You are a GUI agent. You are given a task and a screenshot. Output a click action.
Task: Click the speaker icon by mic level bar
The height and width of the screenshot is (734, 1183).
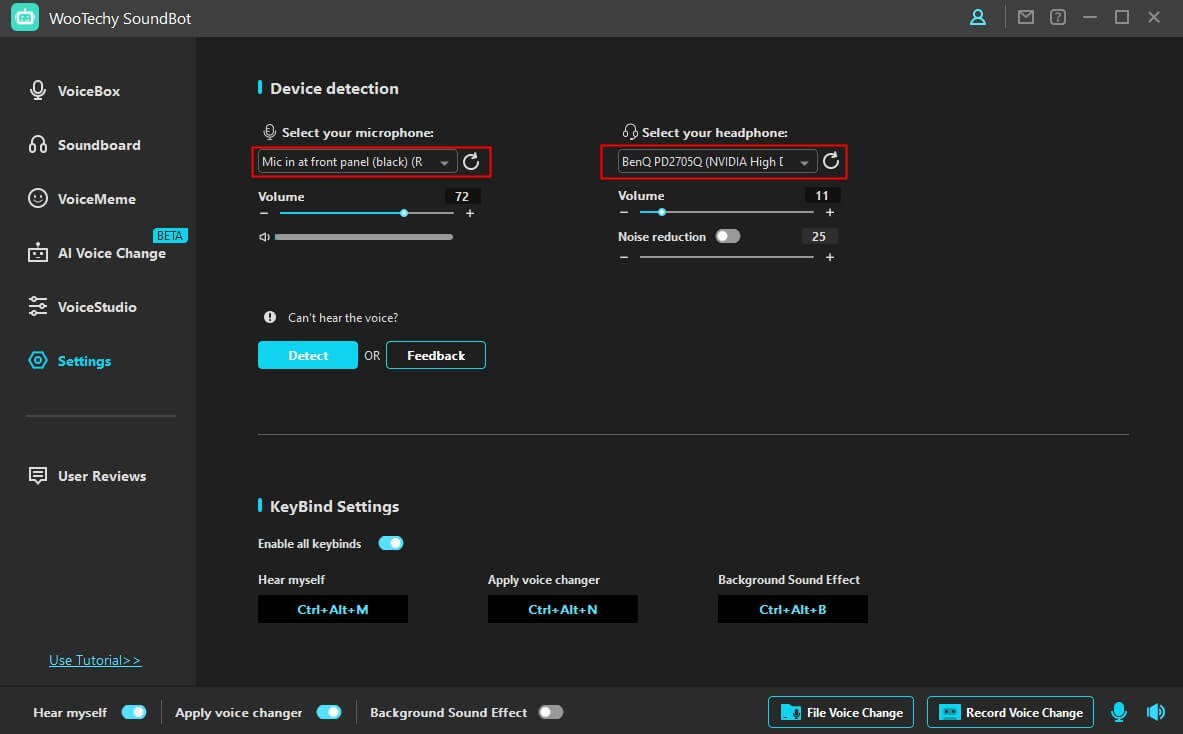[264, 237]
